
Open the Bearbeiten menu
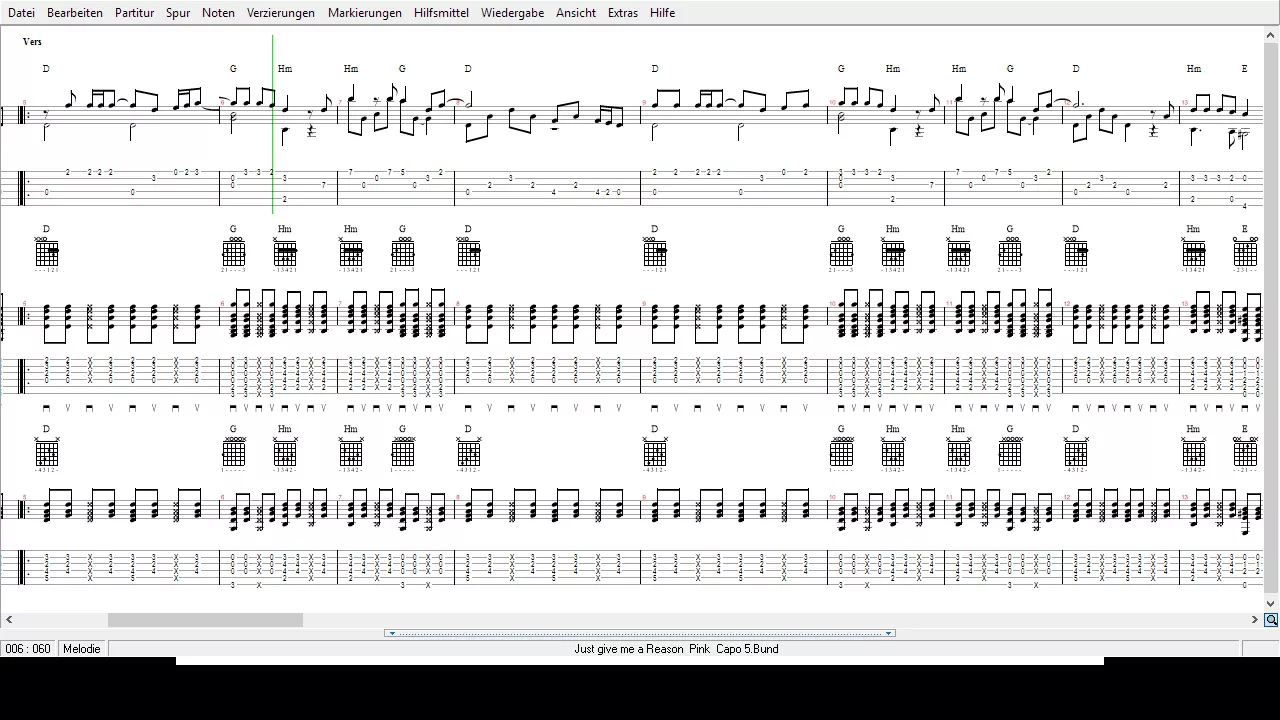pyautogui.click(x=75, y=13)
